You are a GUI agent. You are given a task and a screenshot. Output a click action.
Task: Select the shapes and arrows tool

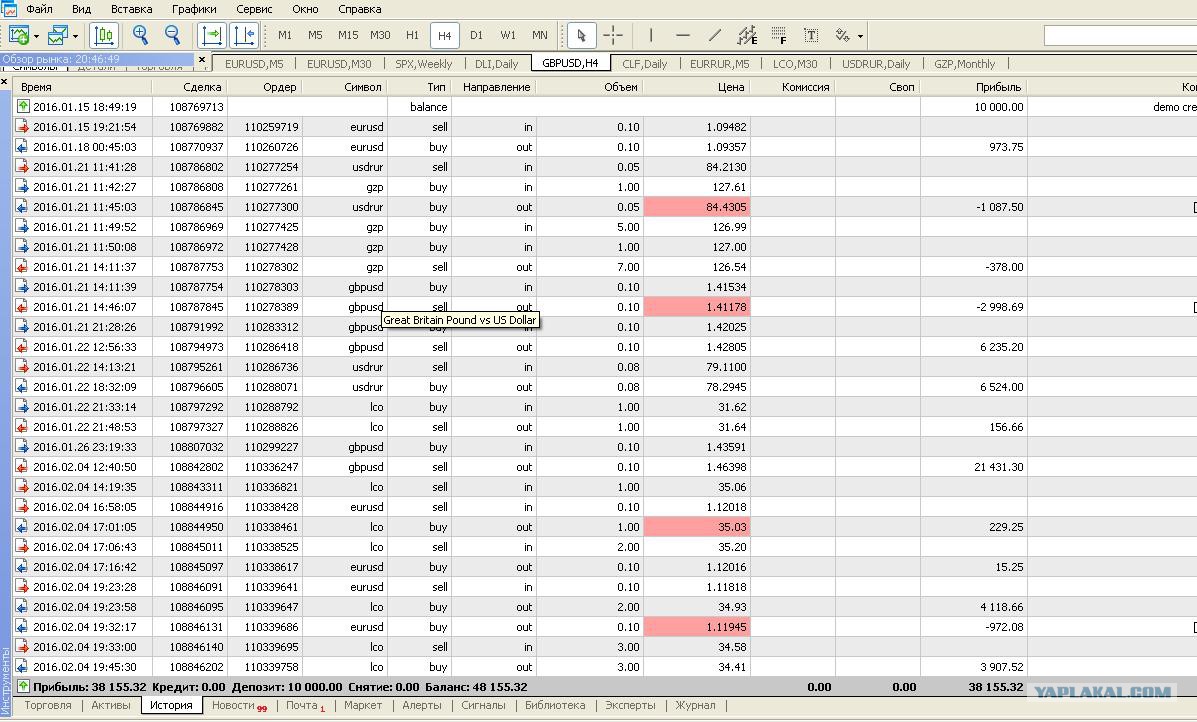pyautogui.click(x=843, y=35)
